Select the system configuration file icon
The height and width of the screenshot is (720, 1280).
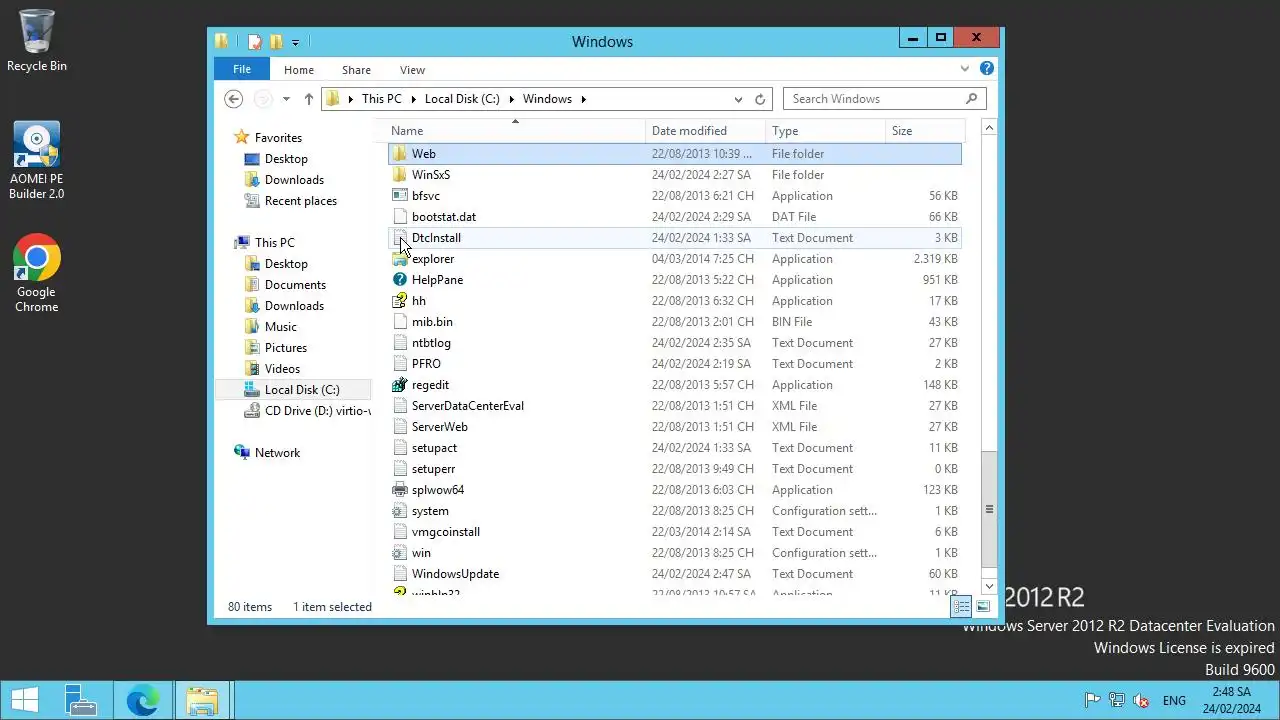pyautogui.click(x=400, y=511)
